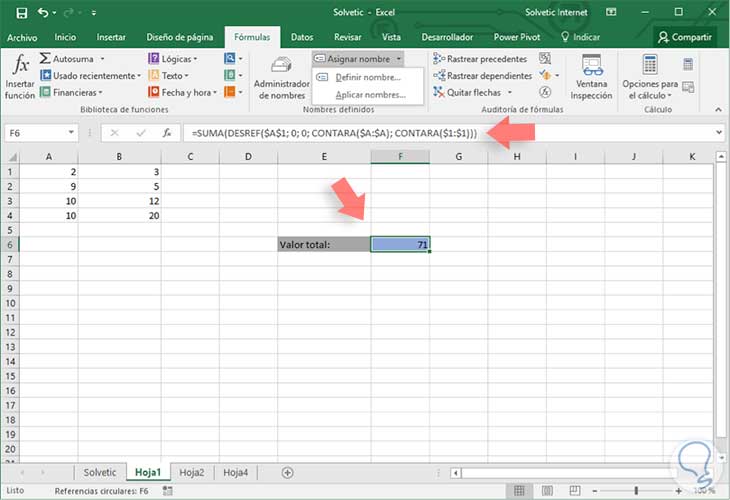Switch to the Hoja4 sheet tab
The height and width of the screenshot is (500, 730).
click(235, 472)
